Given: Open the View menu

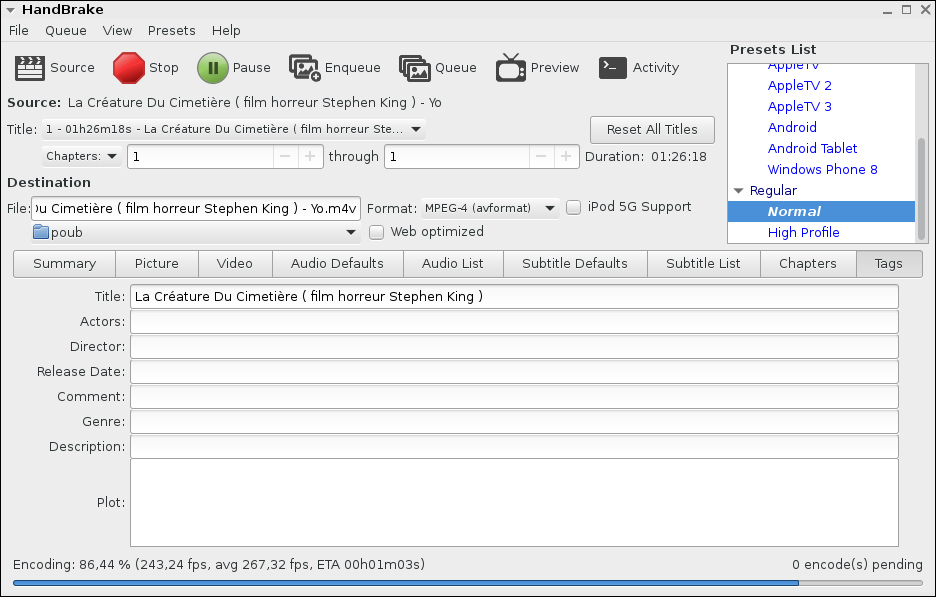Looking at the screenshot, I should click(117, 30).
